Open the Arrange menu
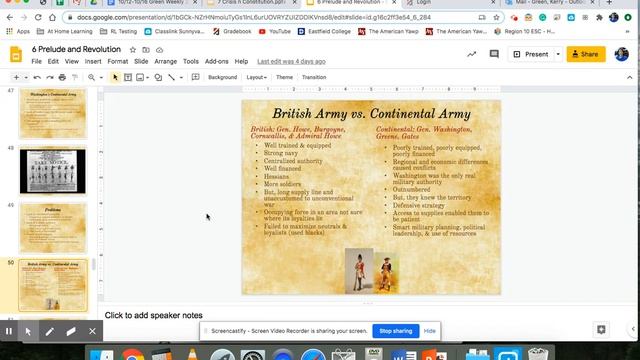This screenshot has height=360, width=640. [165, 61]
